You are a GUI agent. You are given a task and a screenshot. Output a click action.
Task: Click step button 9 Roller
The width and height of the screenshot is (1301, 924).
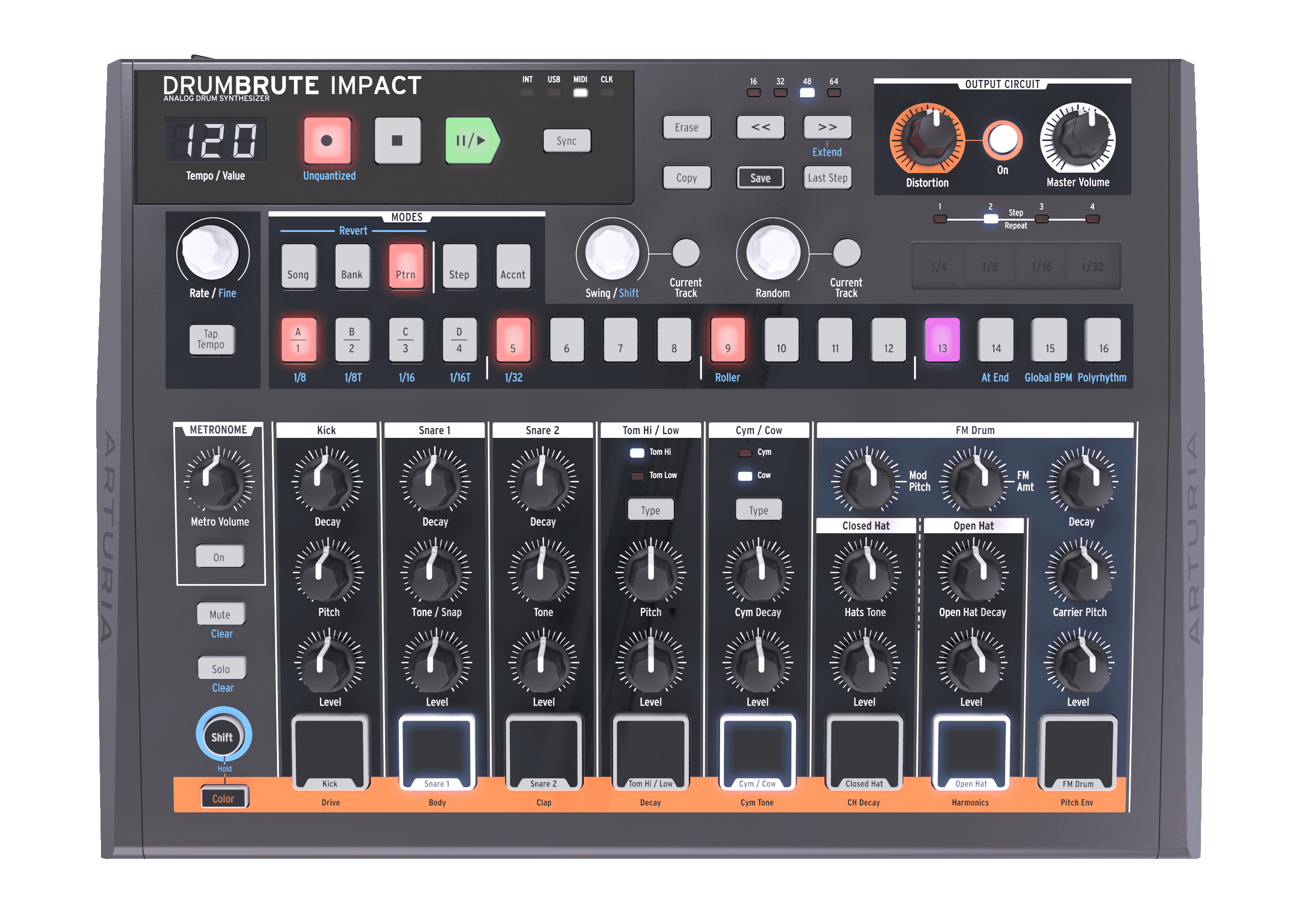(727, 340)
